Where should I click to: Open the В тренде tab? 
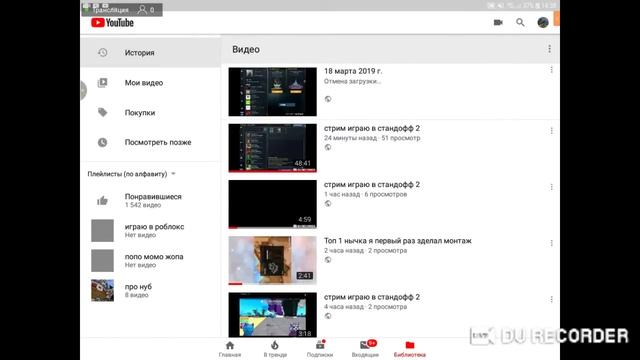coord(275,349)
